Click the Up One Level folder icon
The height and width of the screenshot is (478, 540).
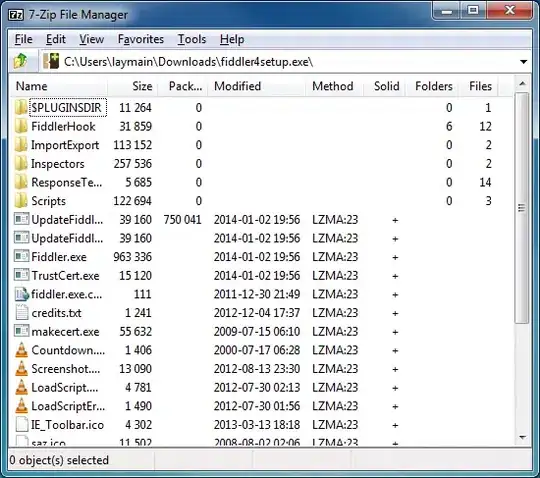[20, 61]
